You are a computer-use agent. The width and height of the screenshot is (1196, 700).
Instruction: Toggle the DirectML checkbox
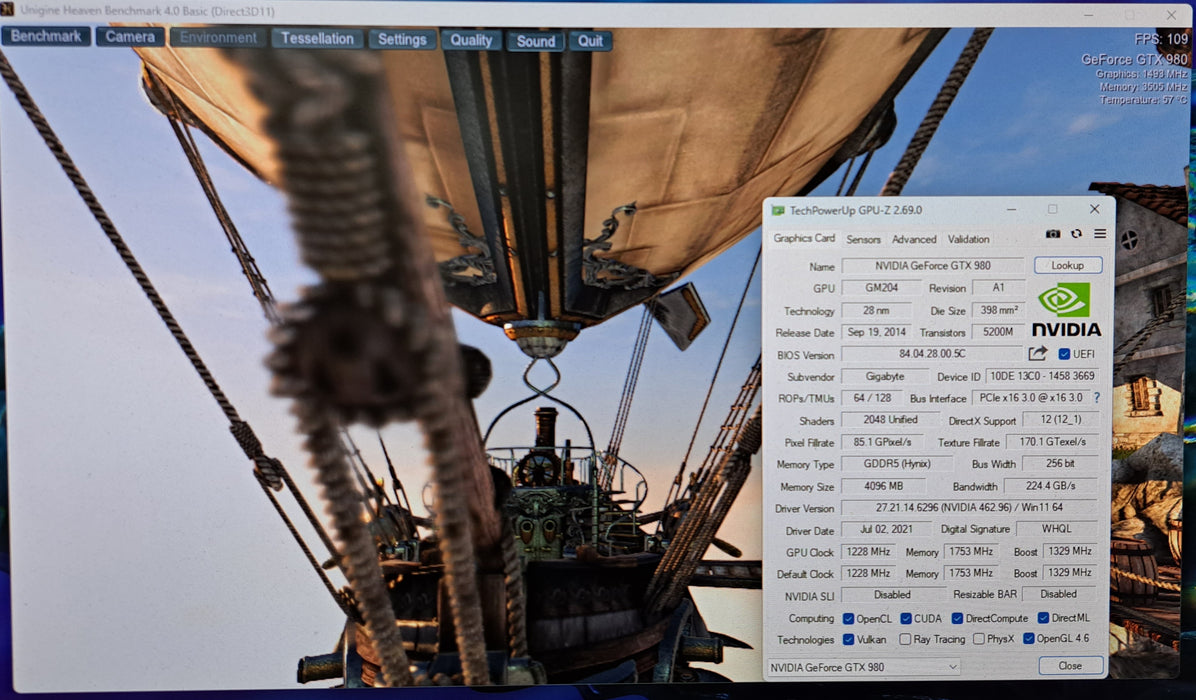click(1043, 618)
